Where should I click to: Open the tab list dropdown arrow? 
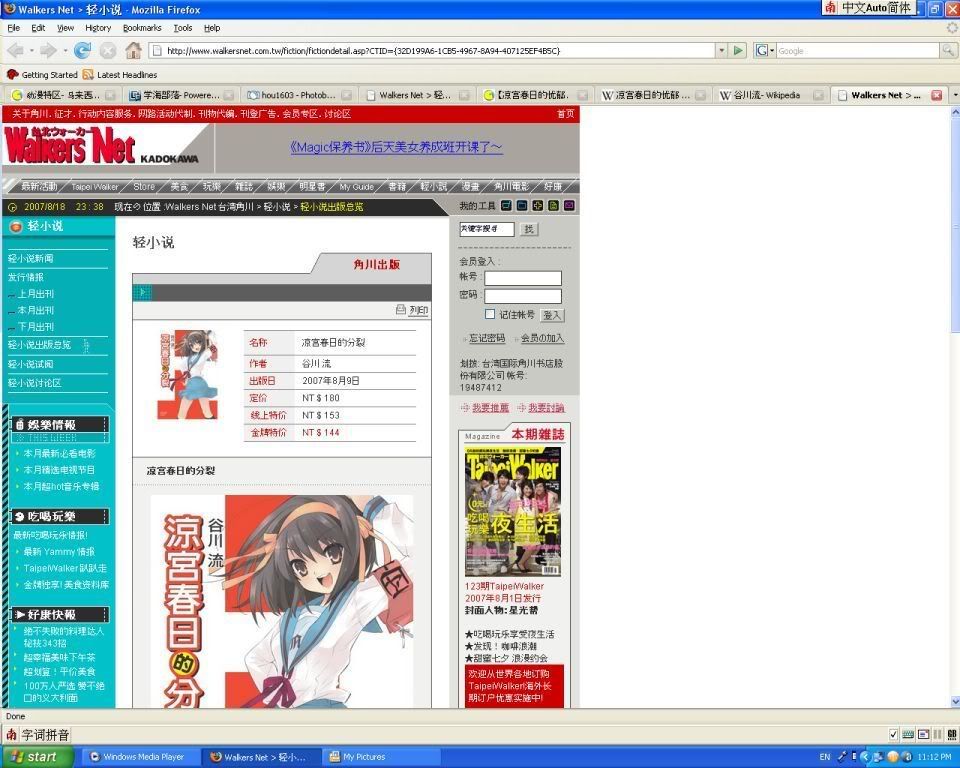point(954,95)
